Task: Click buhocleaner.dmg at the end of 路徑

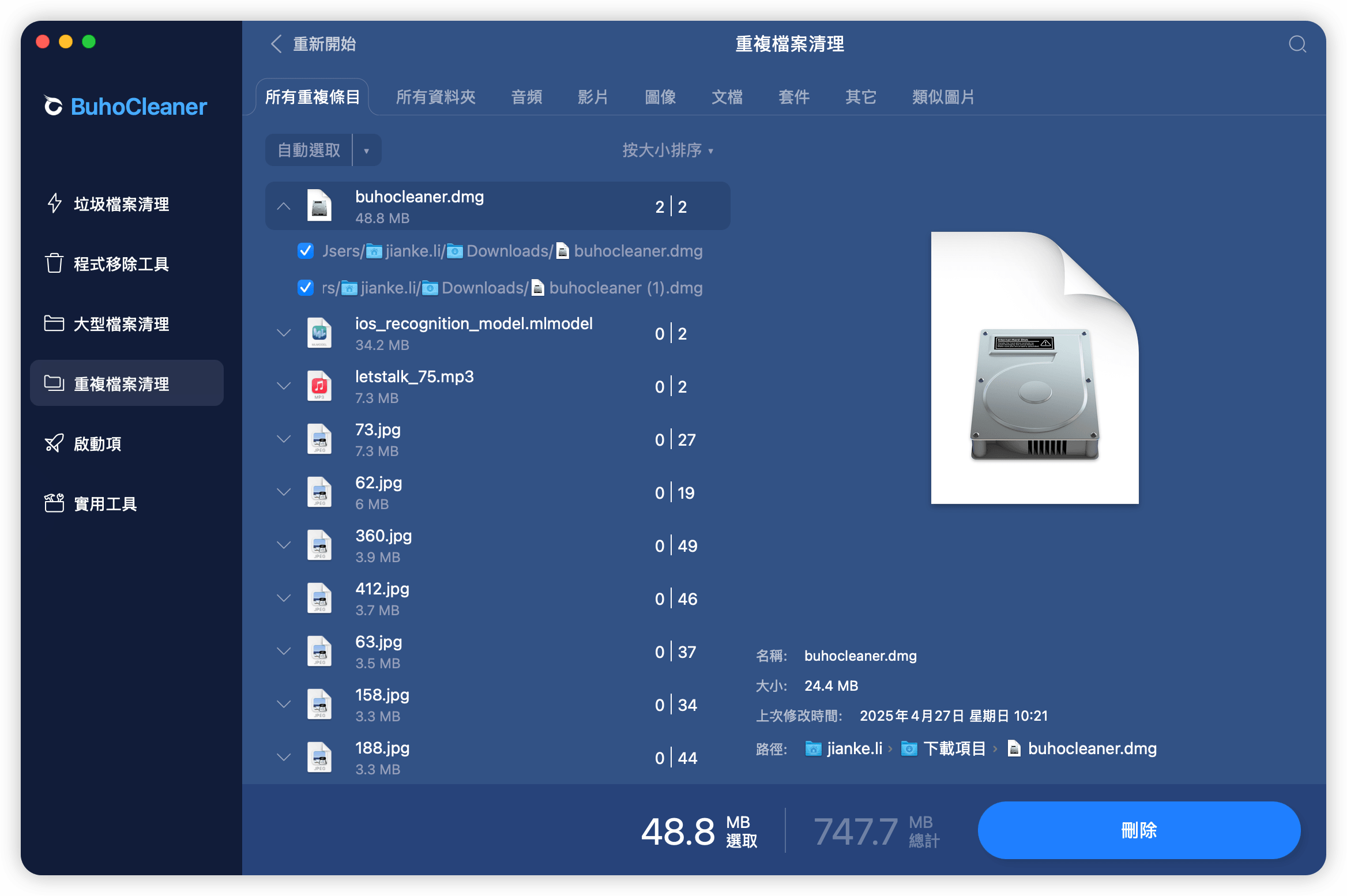Action: [1092, 749]
